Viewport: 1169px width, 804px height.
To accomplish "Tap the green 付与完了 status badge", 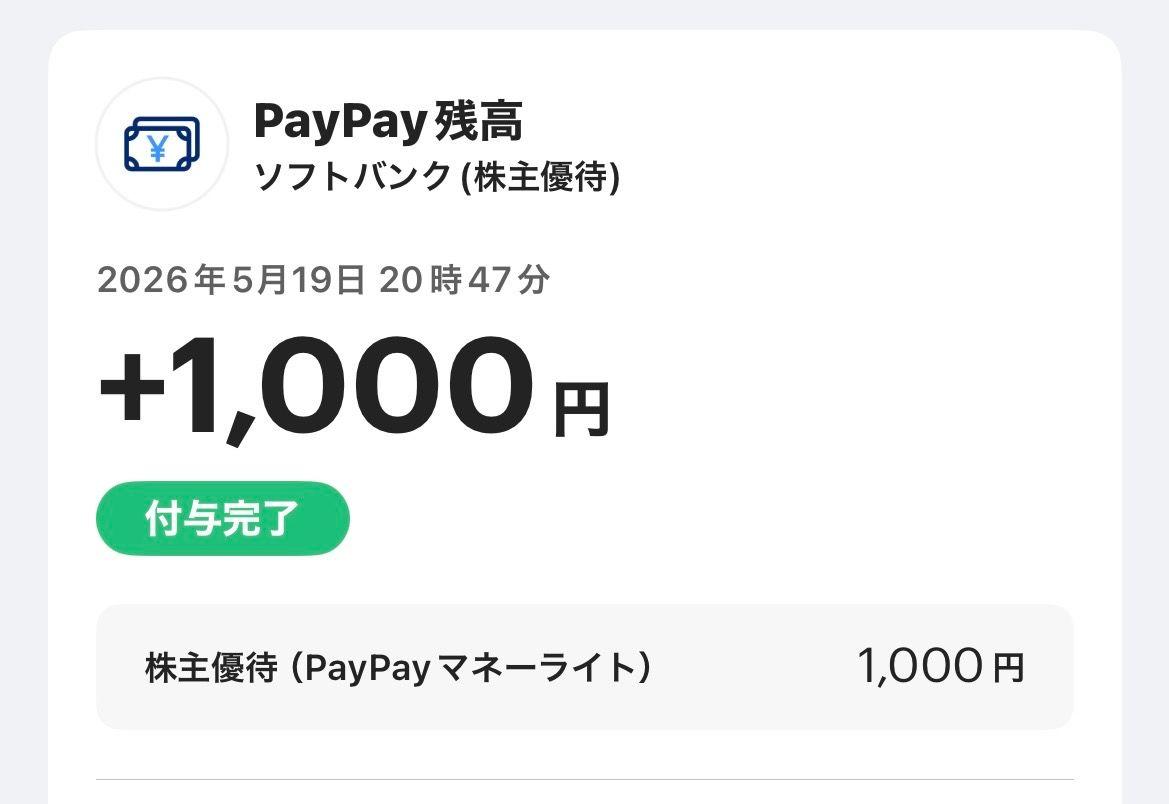I will tap(223, 518).
